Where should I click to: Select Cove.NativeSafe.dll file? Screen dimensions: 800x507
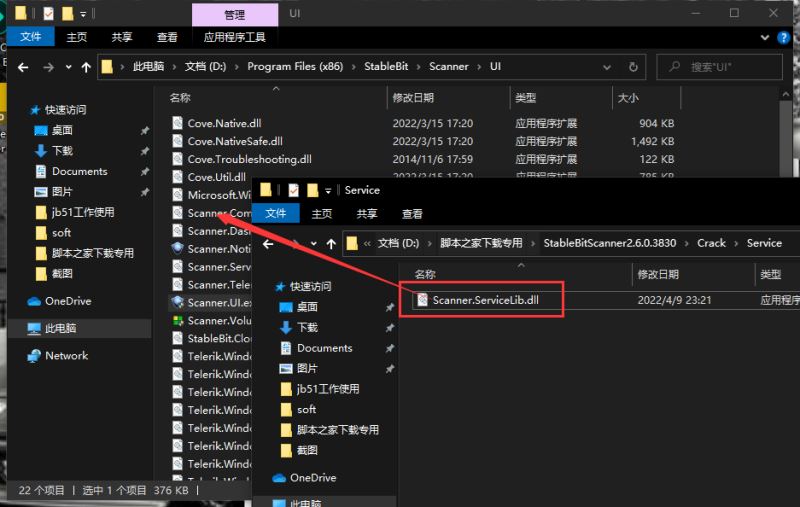[x=235, y=141]
